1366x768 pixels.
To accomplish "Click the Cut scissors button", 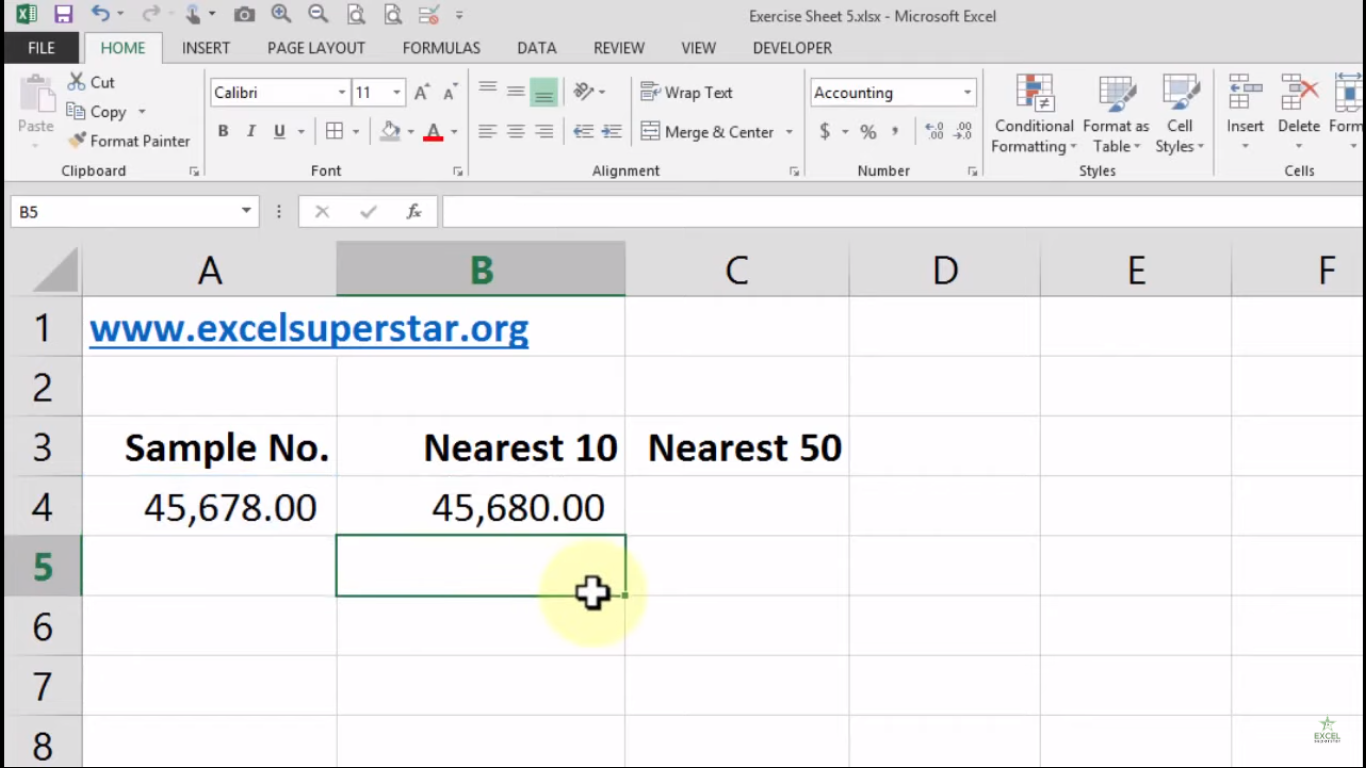I will pos(91,82).
